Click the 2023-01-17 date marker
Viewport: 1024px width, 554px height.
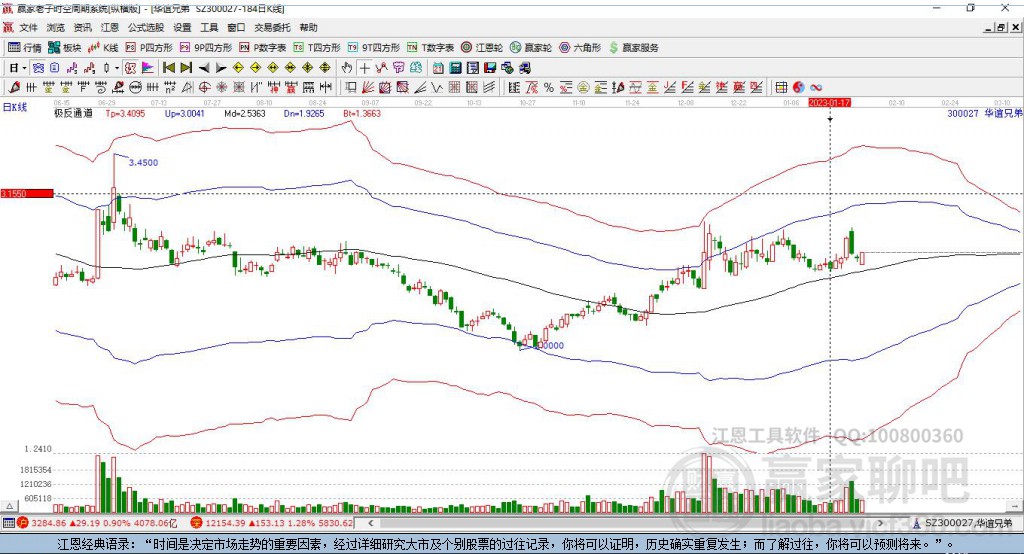(829, 103)
